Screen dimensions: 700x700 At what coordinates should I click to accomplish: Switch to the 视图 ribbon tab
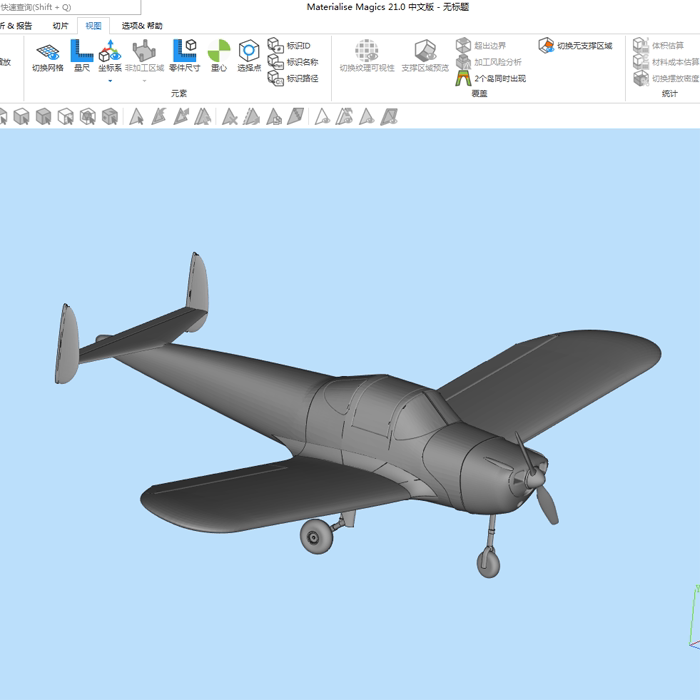[93, 26]
